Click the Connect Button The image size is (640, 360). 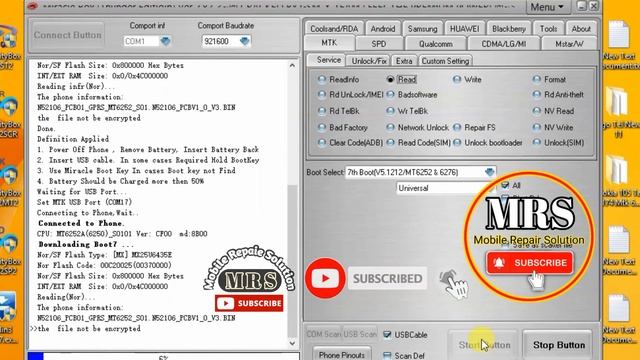pos(67,35)
